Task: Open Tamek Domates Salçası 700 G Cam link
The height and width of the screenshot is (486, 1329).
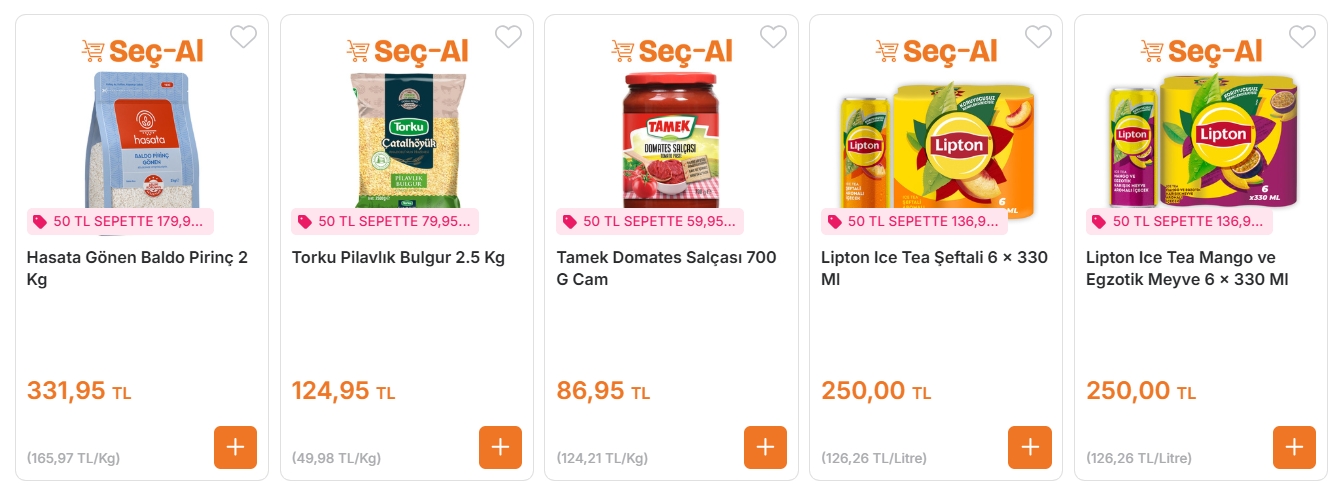Action: coord(666,268)
